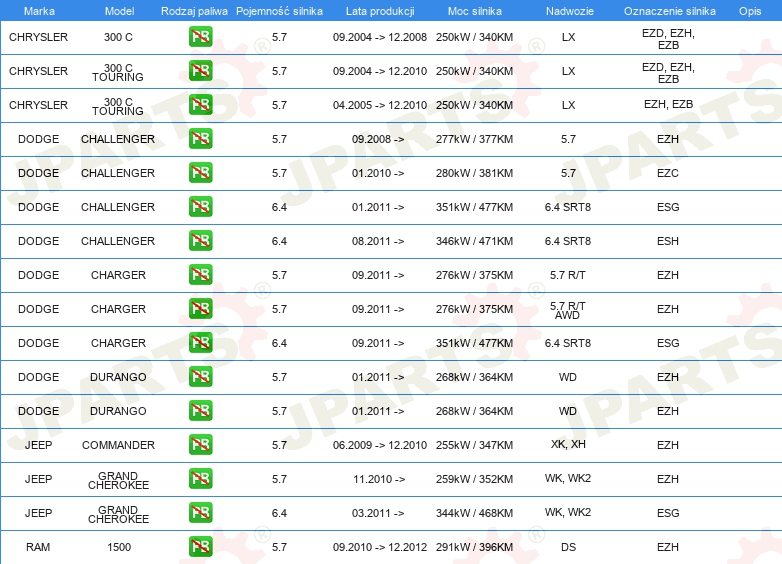This screenshot has width=782, height=564.
Task: Select the COMMANDER model cell
Action: 118,445
